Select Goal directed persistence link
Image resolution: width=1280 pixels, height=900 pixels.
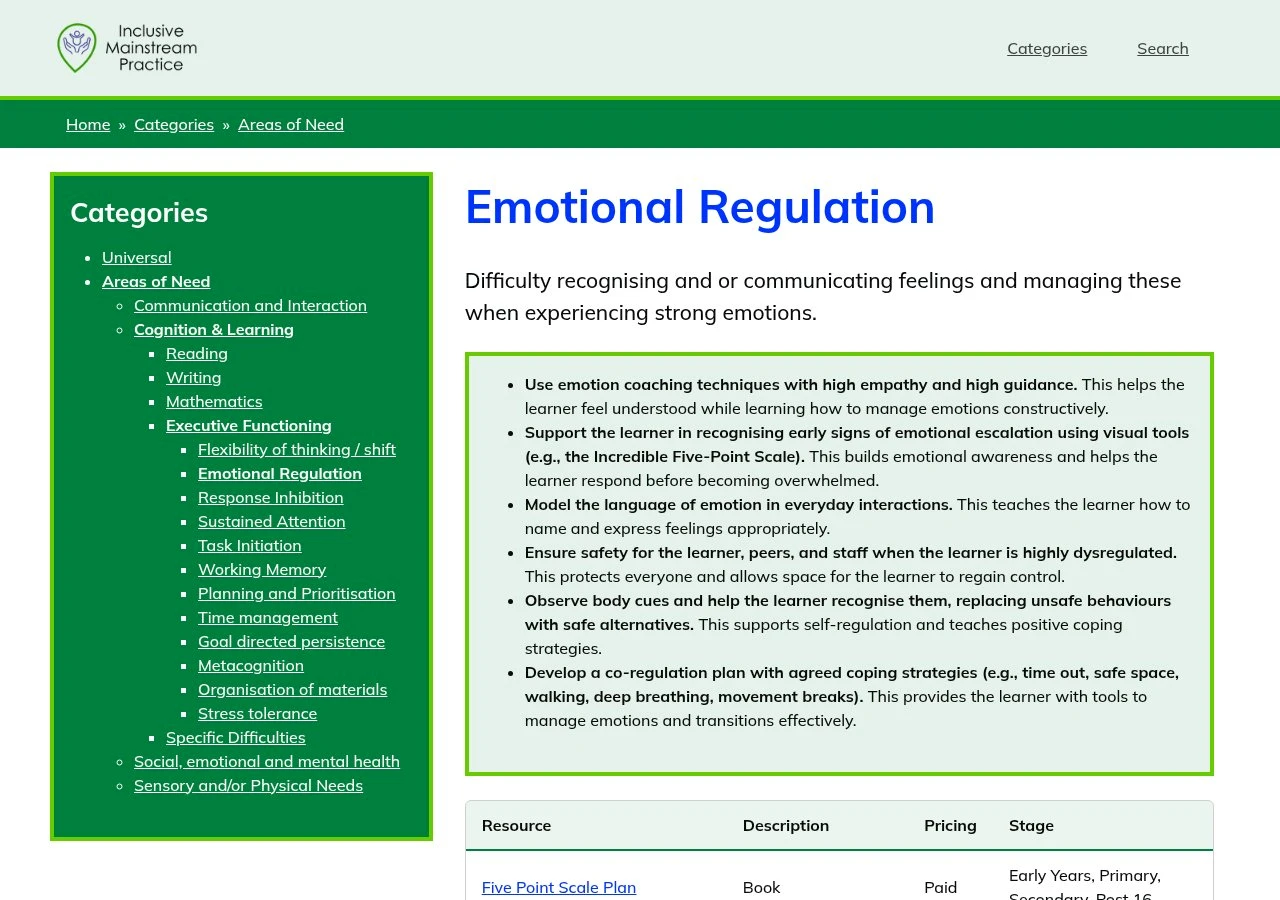tap(291, 641)
